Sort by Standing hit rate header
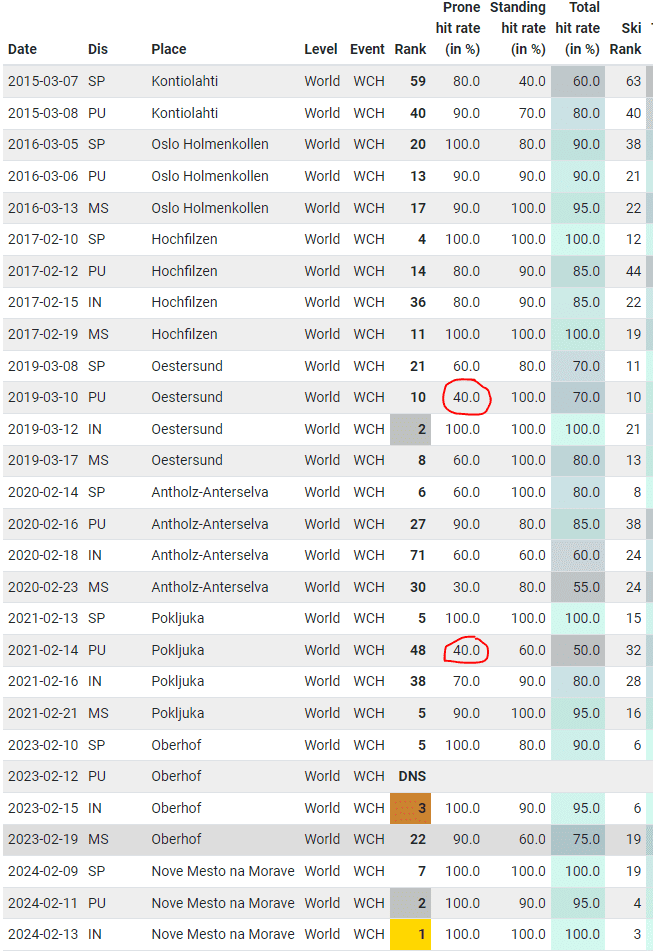This screenshot has height=951, width=653. (518, 29)
